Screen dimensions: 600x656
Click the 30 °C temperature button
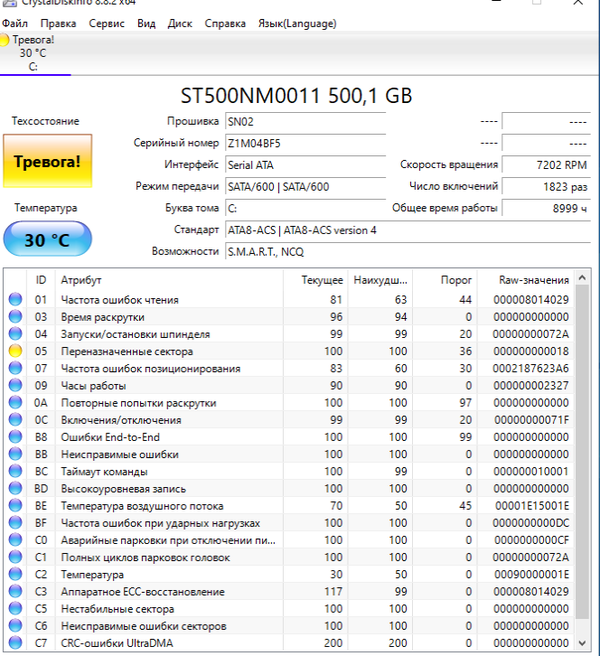46,240
